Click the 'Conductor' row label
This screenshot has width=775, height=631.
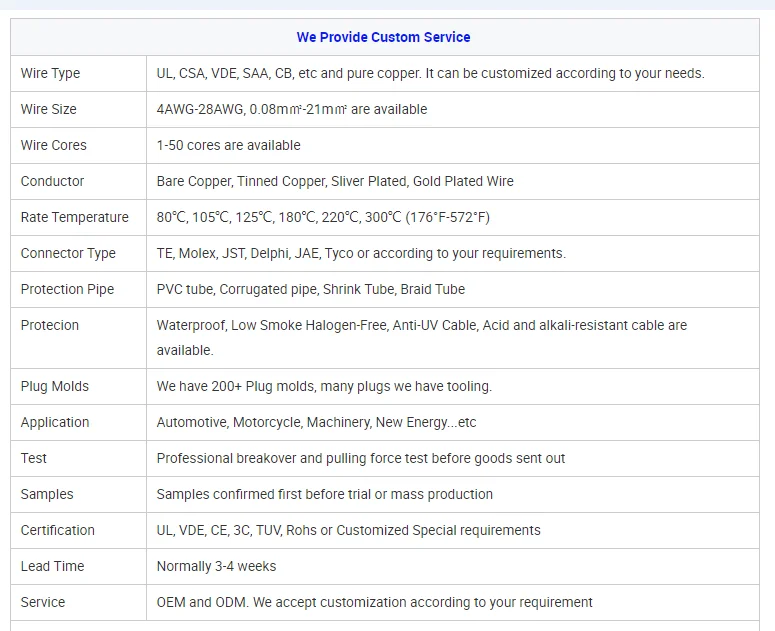(52, 181)
